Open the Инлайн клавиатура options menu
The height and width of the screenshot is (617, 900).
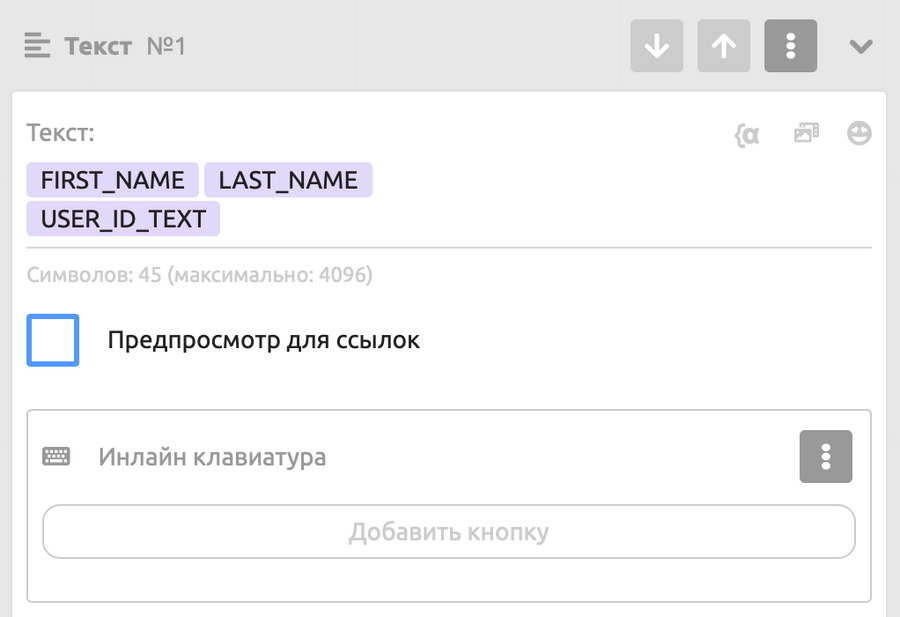pyautogui.click(x=826, y=457)
